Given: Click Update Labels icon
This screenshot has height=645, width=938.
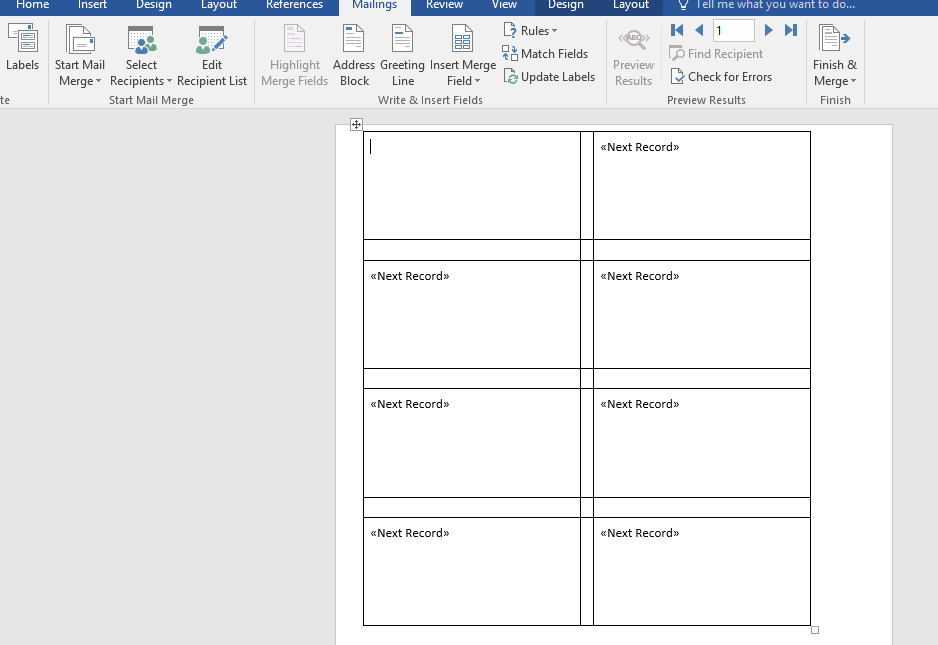Looking at the screenshot, I should [x=510, y=77].
